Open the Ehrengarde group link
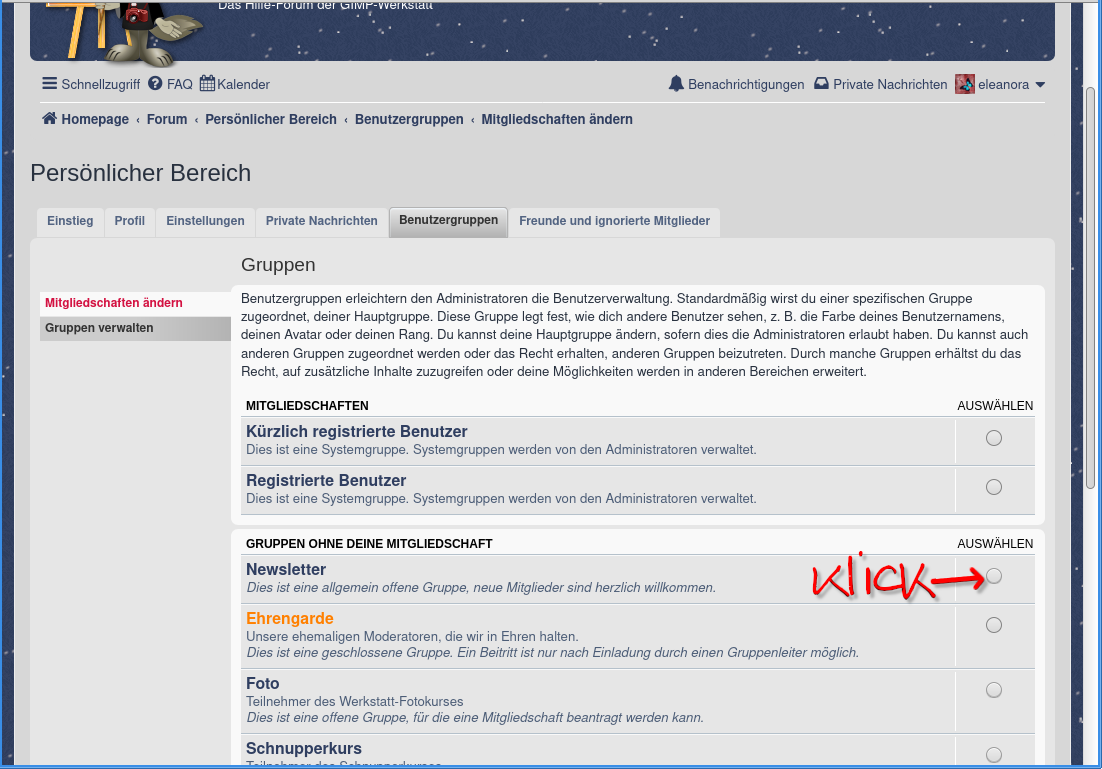1102x769 pixels. click(x=290, y=619)
